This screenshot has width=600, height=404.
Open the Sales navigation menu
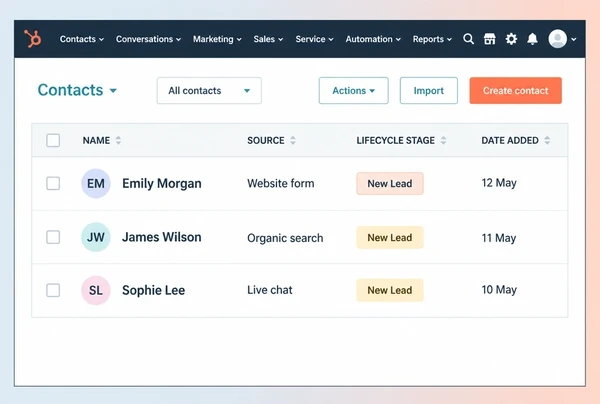click(x=268, y=39)
